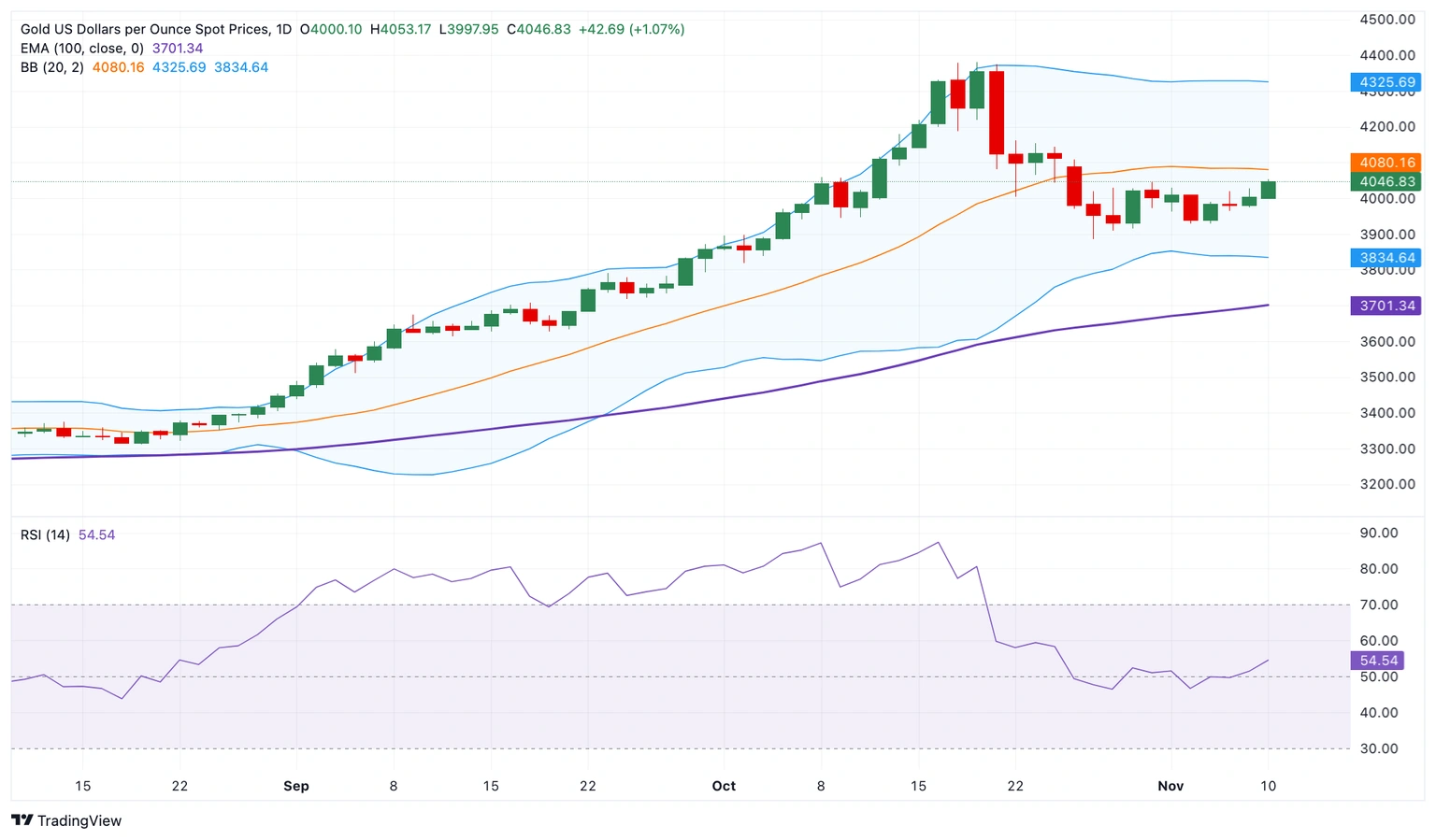Image resolution: width=1436 pixels, height=840 pixels.
Task: Click the blue 4325.69 upper band price tag
Action: coord(1386,82)
